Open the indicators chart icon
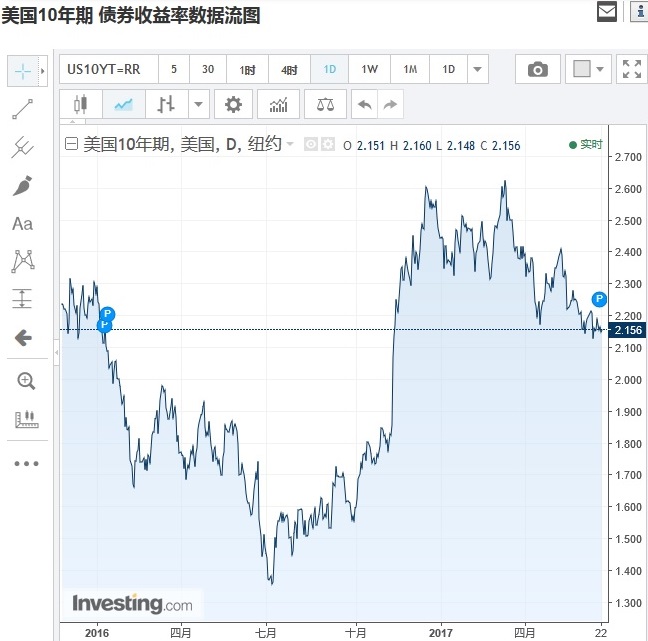Image resolution: width=648 pixels, height=641 pixels. click(x=278, y=104)
